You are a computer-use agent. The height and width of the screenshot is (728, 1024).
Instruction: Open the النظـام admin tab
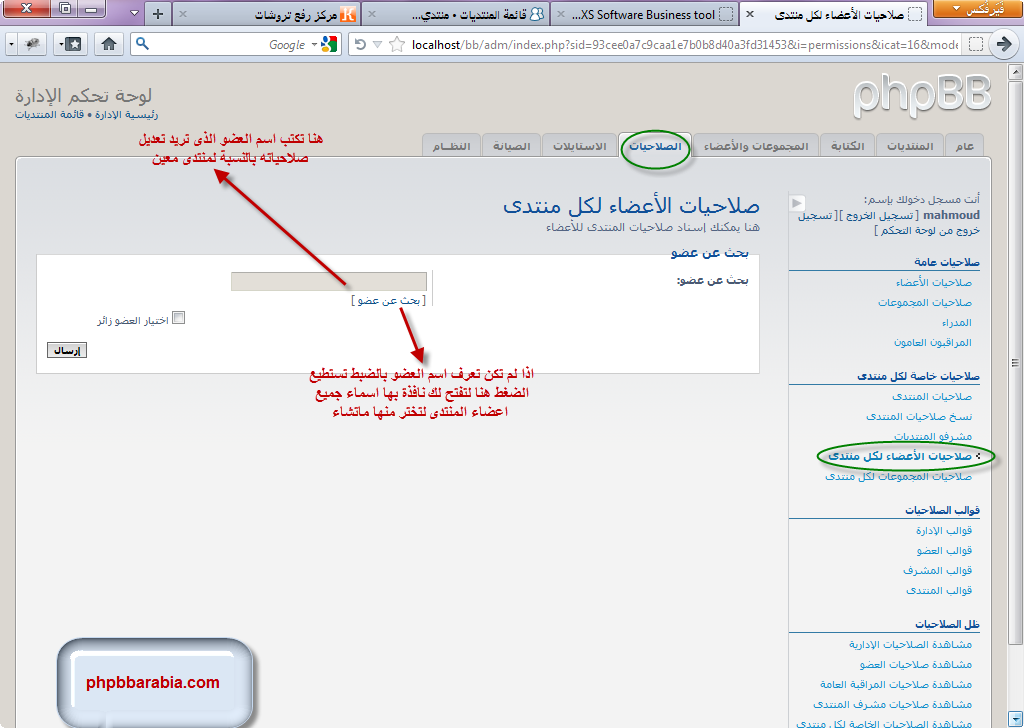tap(451, 146)
